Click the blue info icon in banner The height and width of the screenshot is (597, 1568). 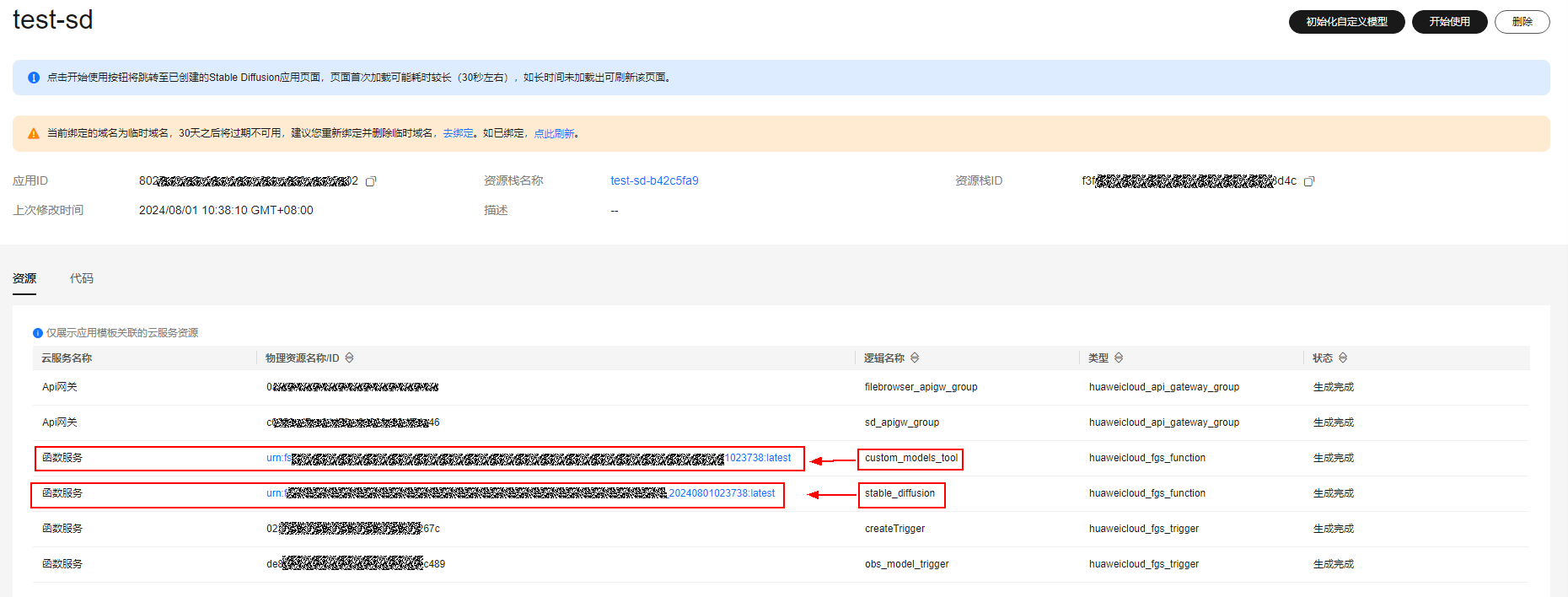click(34, 78)
